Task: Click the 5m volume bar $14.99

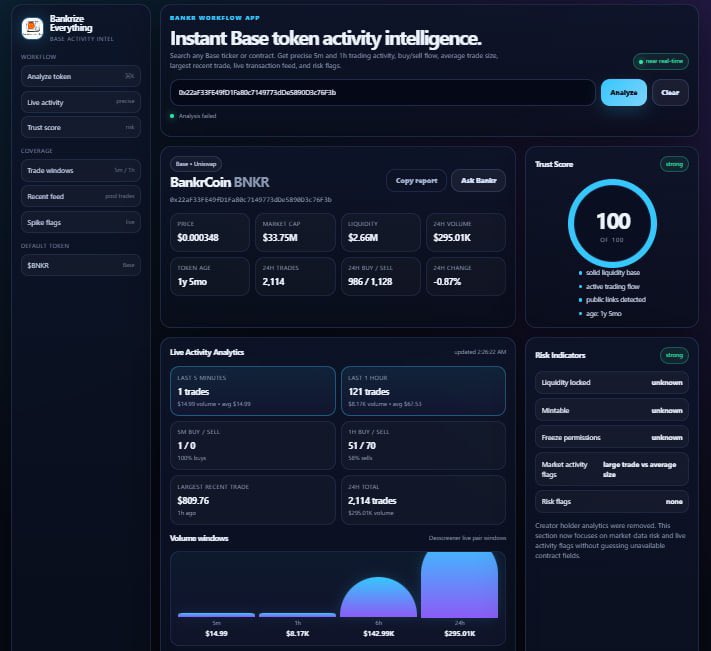Action: click(x=216, y=615)
